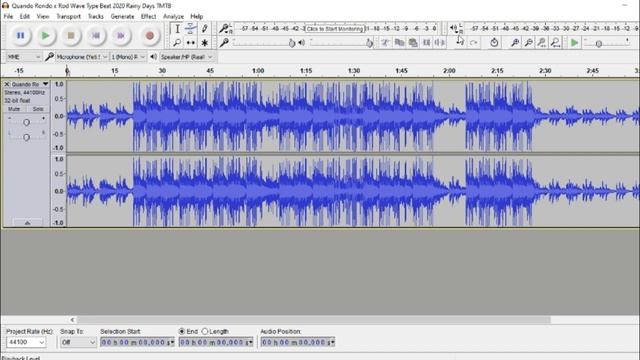Image resolution: width=640 pixels, height=360 pixels.
Task: Open the 1 (Mono) recording channels dropdown
Action: (x=128, y=57)
